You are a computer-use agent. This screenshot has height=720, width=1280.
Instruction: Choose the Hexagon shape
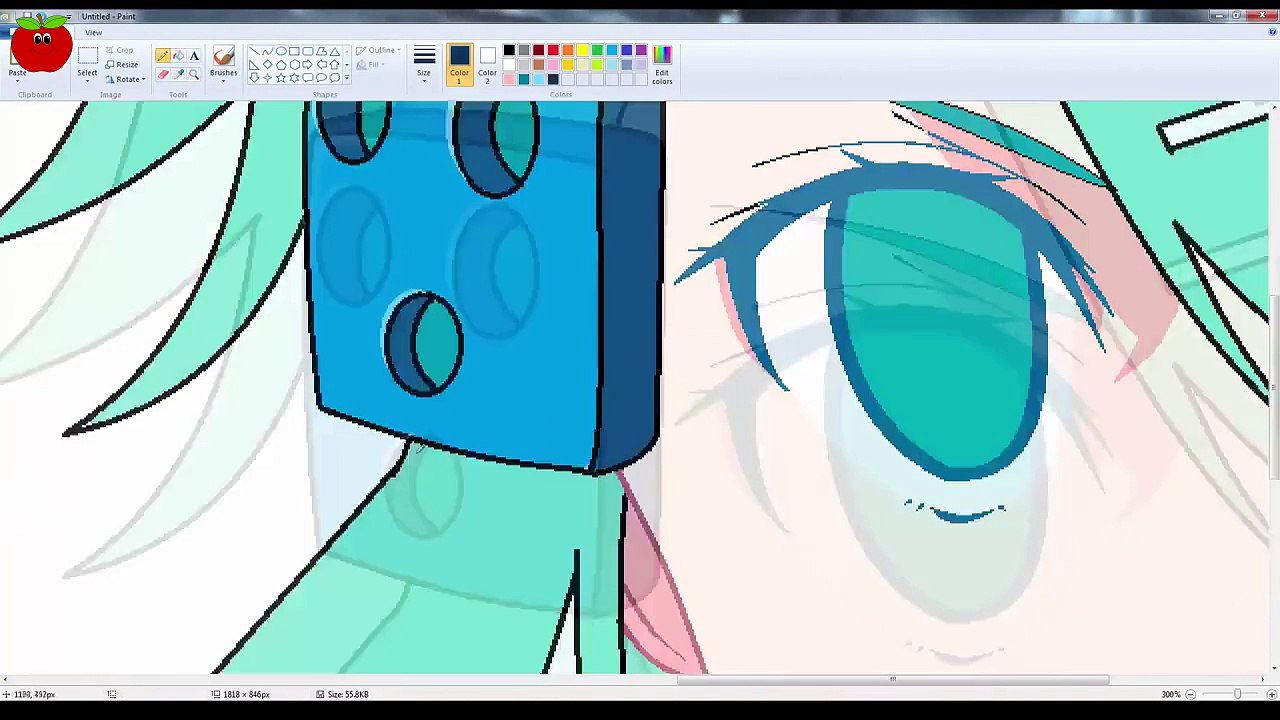coord(294,65)
